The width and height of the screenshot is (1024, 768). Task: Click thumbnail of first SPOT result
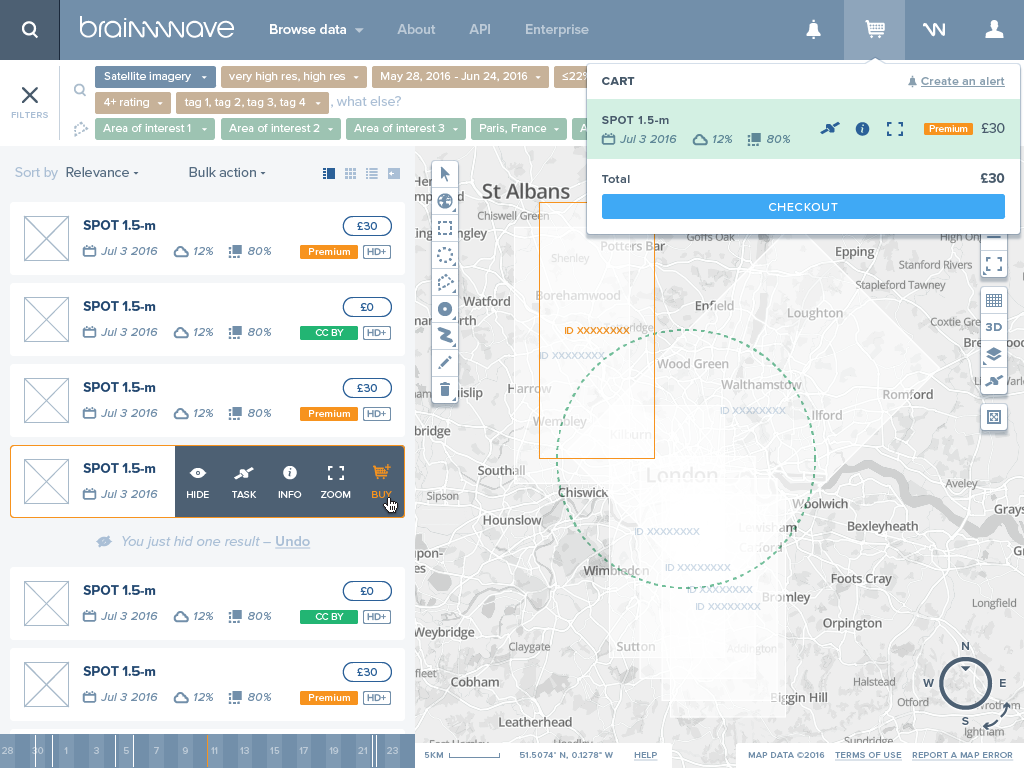pyautogui.click(x=46, y=238)
